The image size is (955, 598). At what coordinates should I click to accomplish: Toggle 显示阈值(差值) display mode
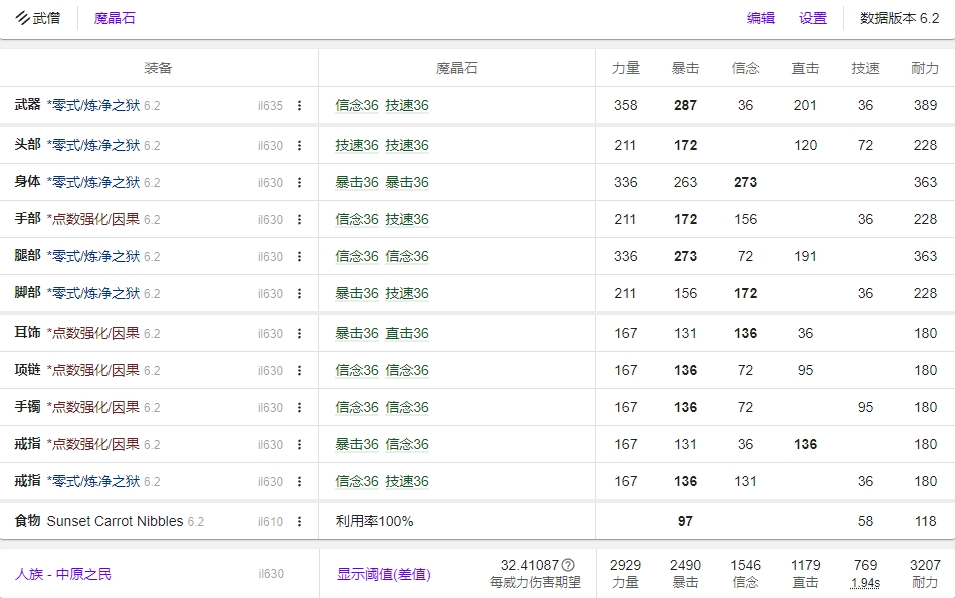pyautogui.click(x=385, y=574)
